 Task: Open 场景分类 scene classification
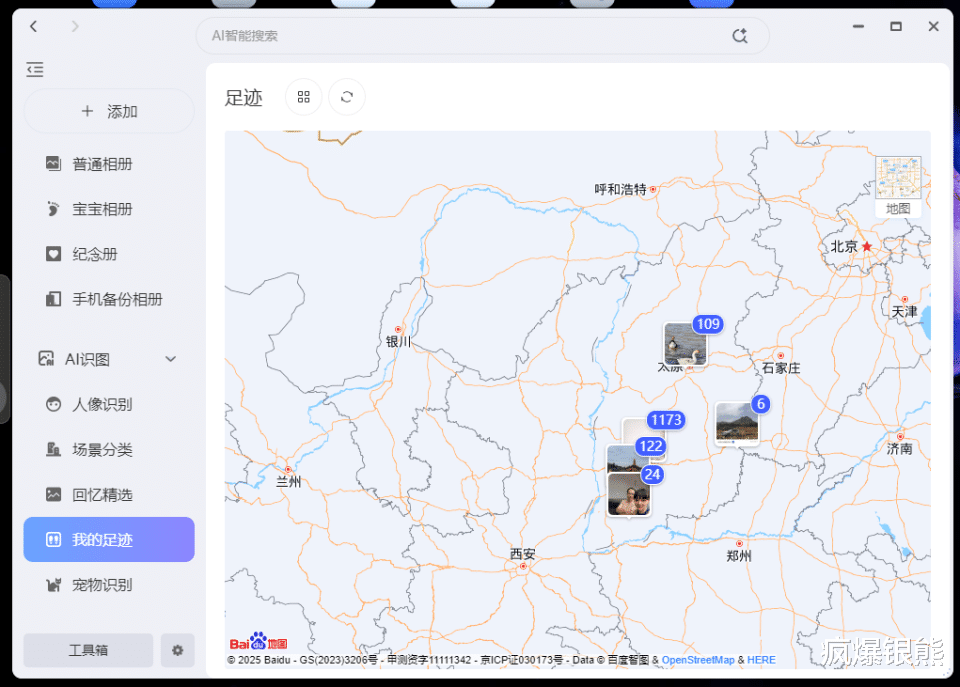[109, 449]
